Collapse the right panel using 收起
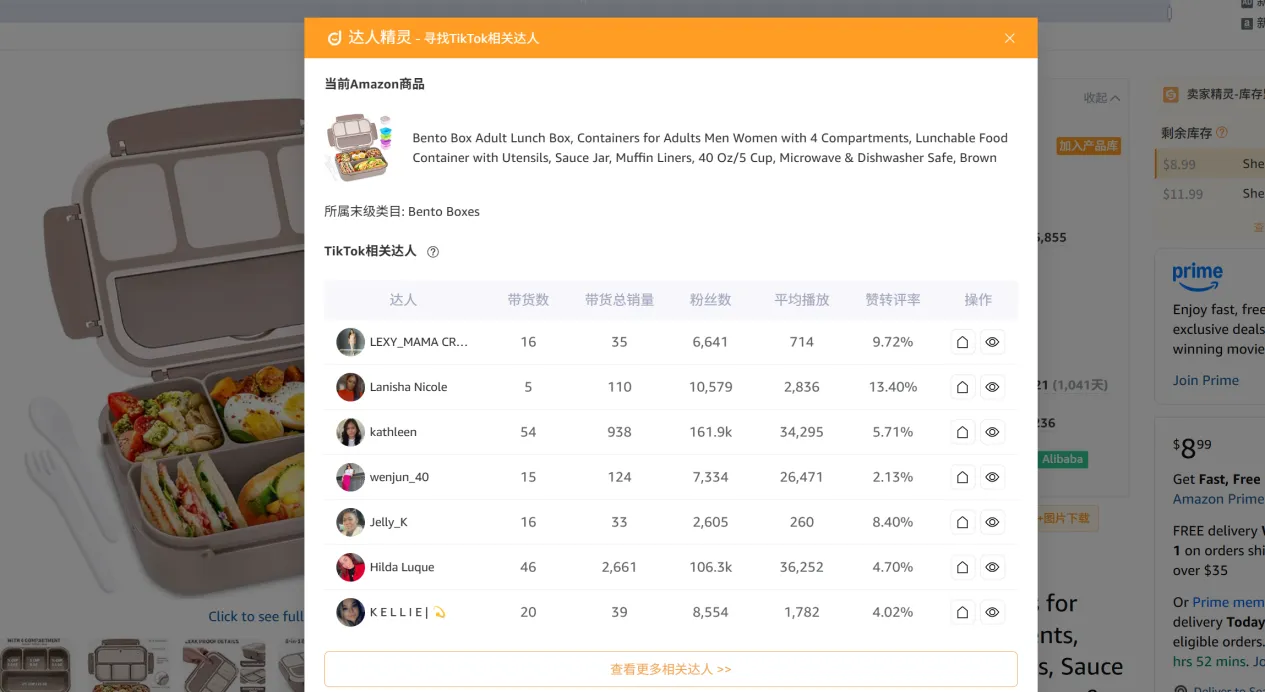This screenshot has height=692, width=1265. click(x=1098, y=97)
